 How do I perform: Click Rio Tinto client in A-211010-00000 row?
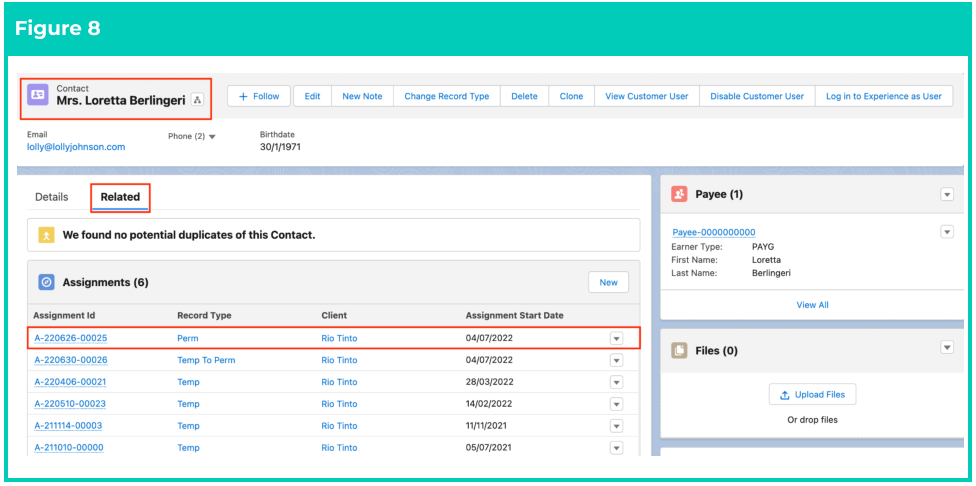click(339, 447)
